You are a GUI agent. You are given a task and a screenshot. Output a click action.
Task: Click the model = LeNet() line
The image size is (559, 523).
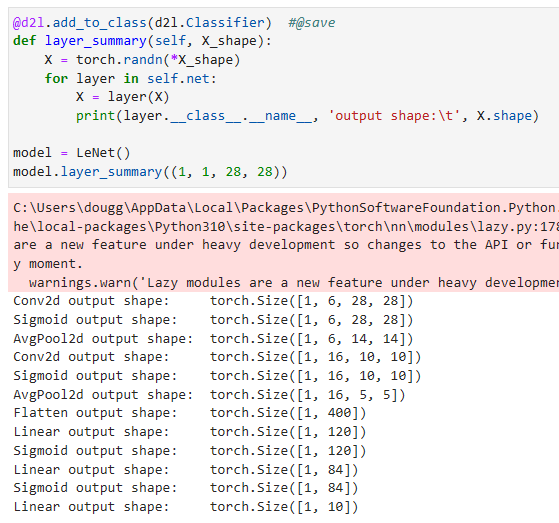tap(72, 153)
